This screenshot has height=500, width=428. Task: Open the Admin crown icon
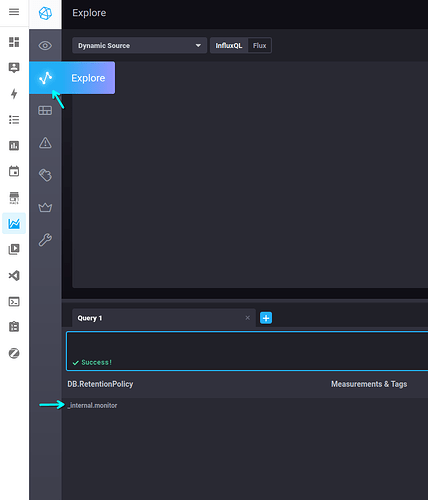pos(45,207)
